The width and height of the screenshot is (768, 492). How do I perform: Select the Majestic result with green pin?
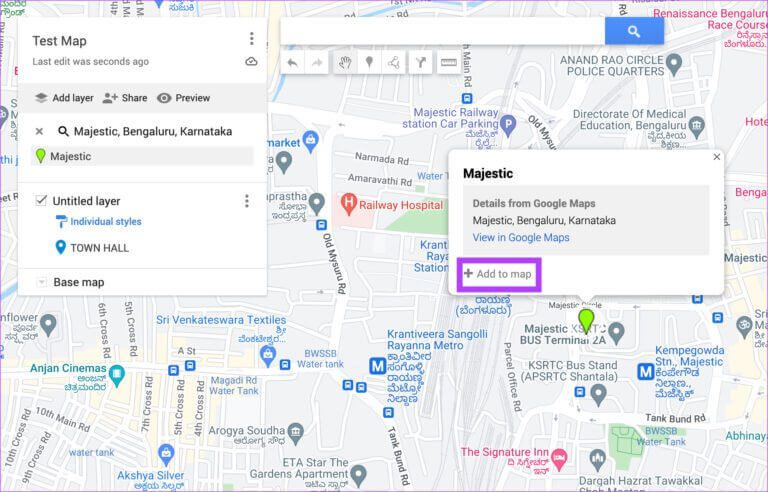point(143,156)
